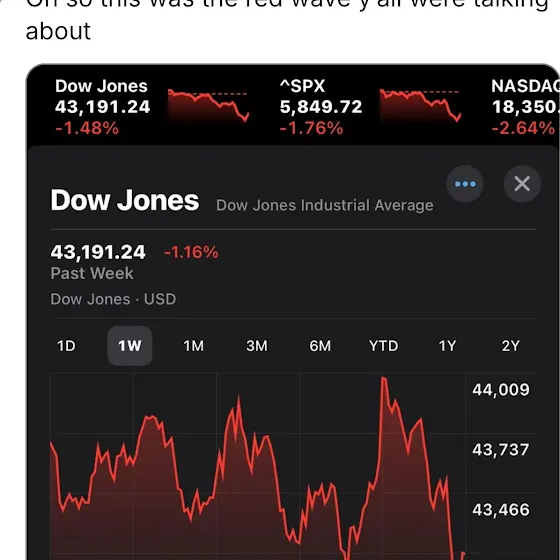Show the 6M chart range

pos(320,346)
